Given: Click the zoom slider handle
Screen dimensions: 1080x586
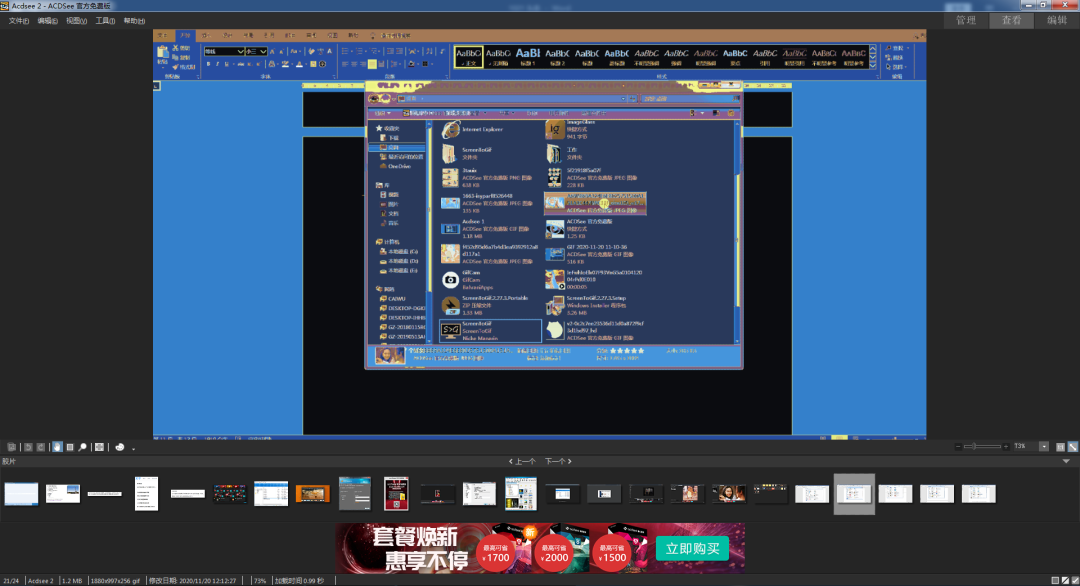Looking at the screenshot, I should coord(974,447).
